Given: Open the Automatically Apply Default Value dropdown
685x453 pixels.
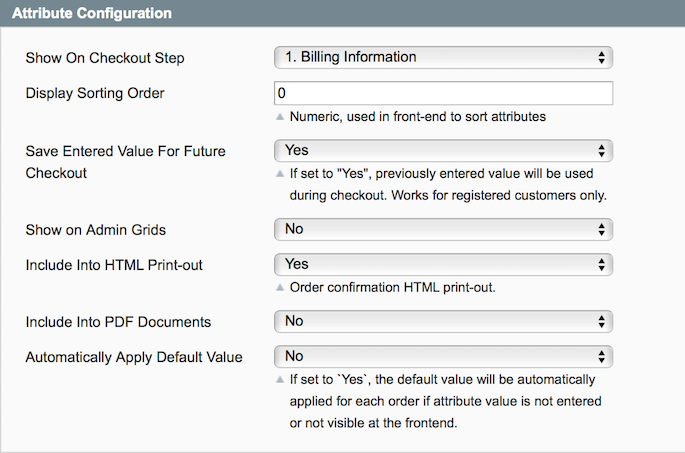Looking at the screenshot, I should coord(443,356).
